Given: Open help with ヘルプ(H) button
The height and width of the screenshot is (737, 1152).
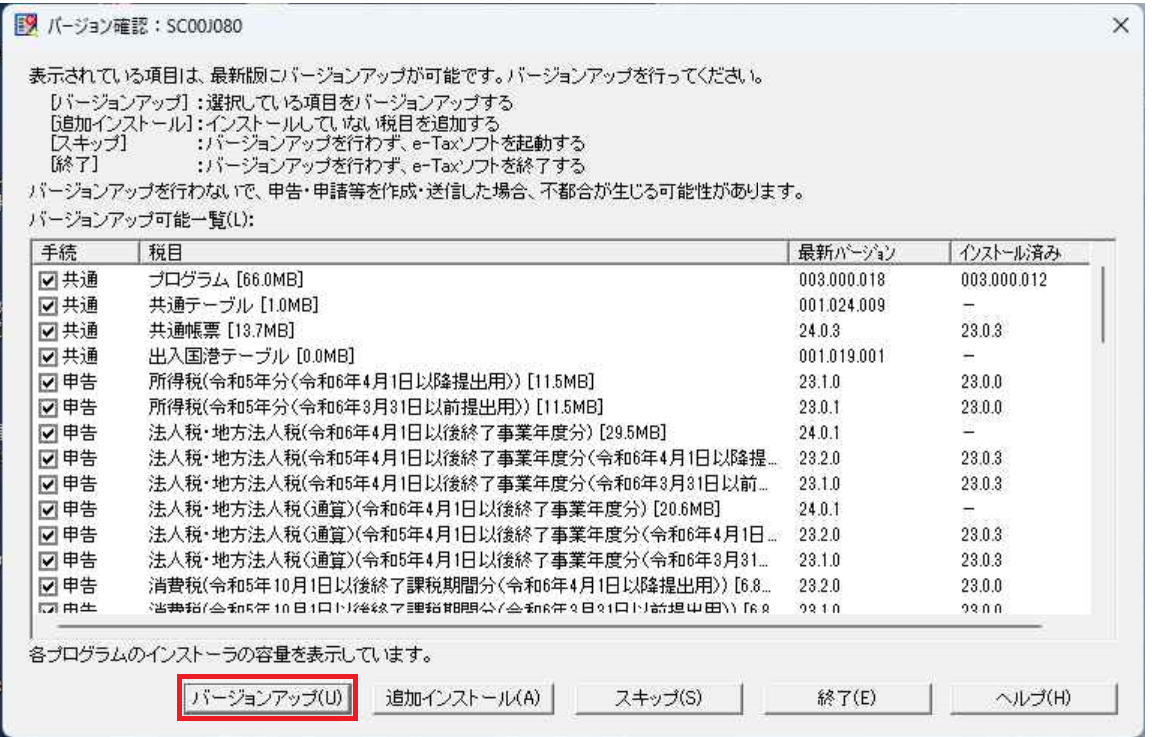Looking at the screenshot, I should 1033,698.
